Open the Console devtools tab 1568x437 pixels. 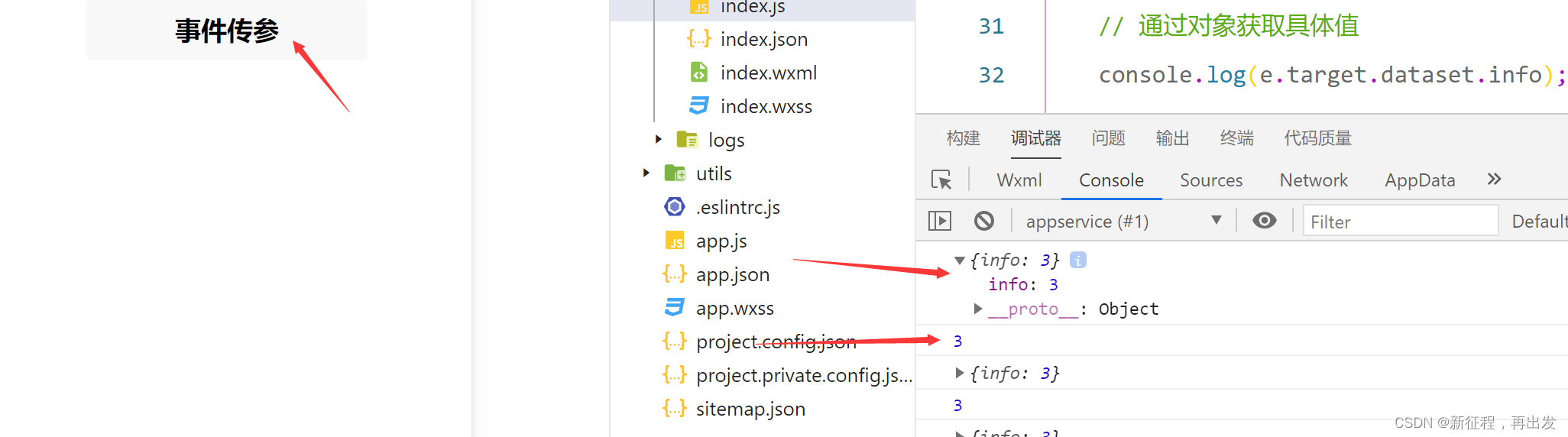1111,180
